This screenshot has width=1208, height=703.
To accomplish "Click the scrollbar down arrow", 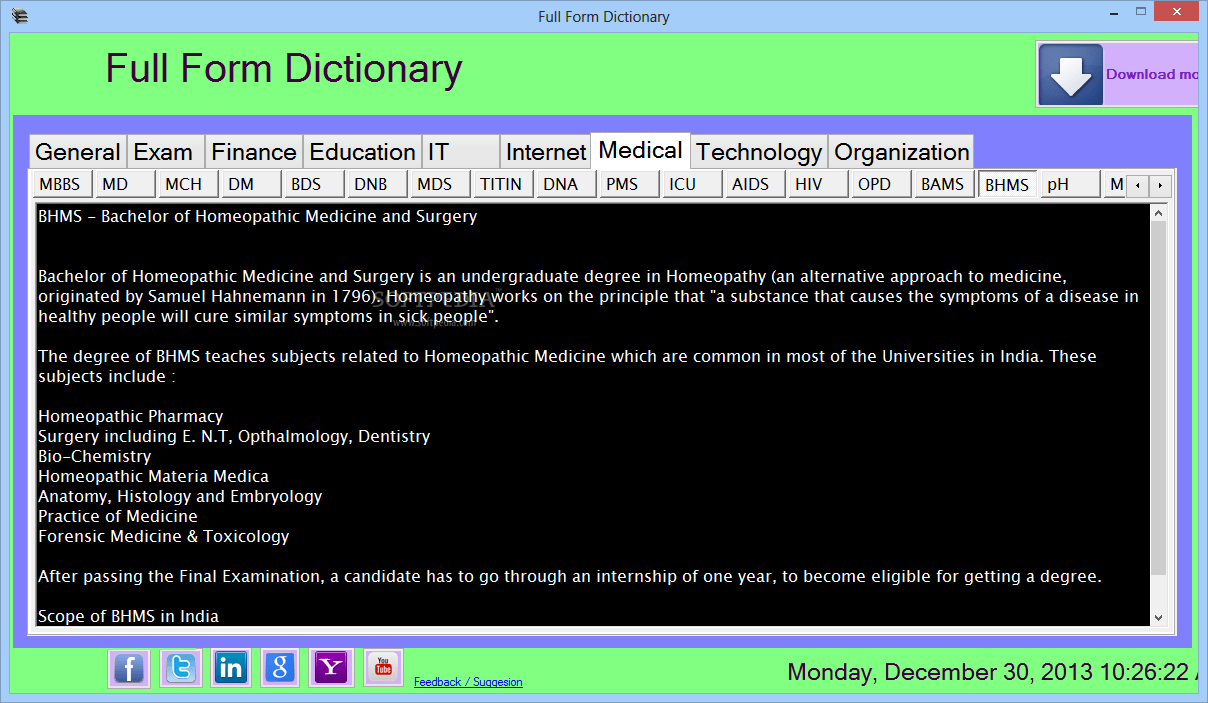I will 1158,618.
